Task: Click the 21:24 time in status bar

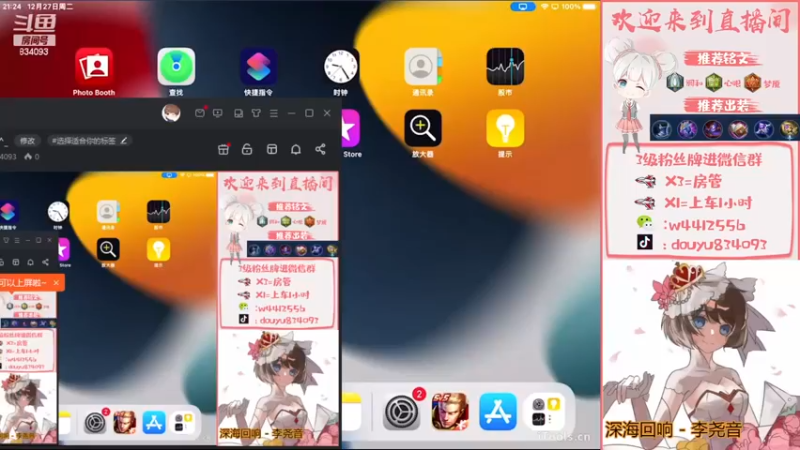Action: [12, 7]
